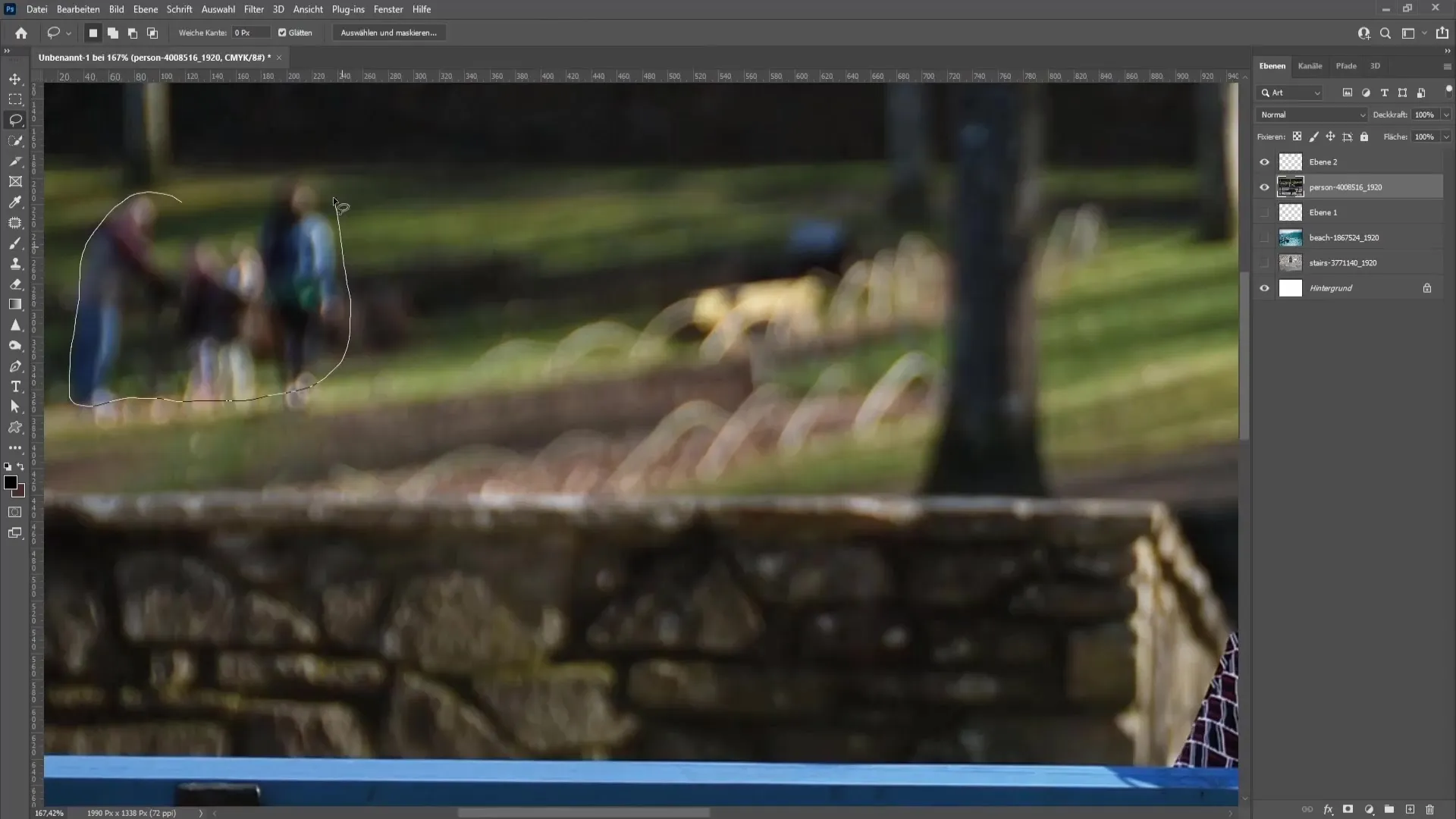The image size is (1456, 819).
Task: Select the Lasso tool in toolbar
Action: pyautogui.click(x=15, y=119)
